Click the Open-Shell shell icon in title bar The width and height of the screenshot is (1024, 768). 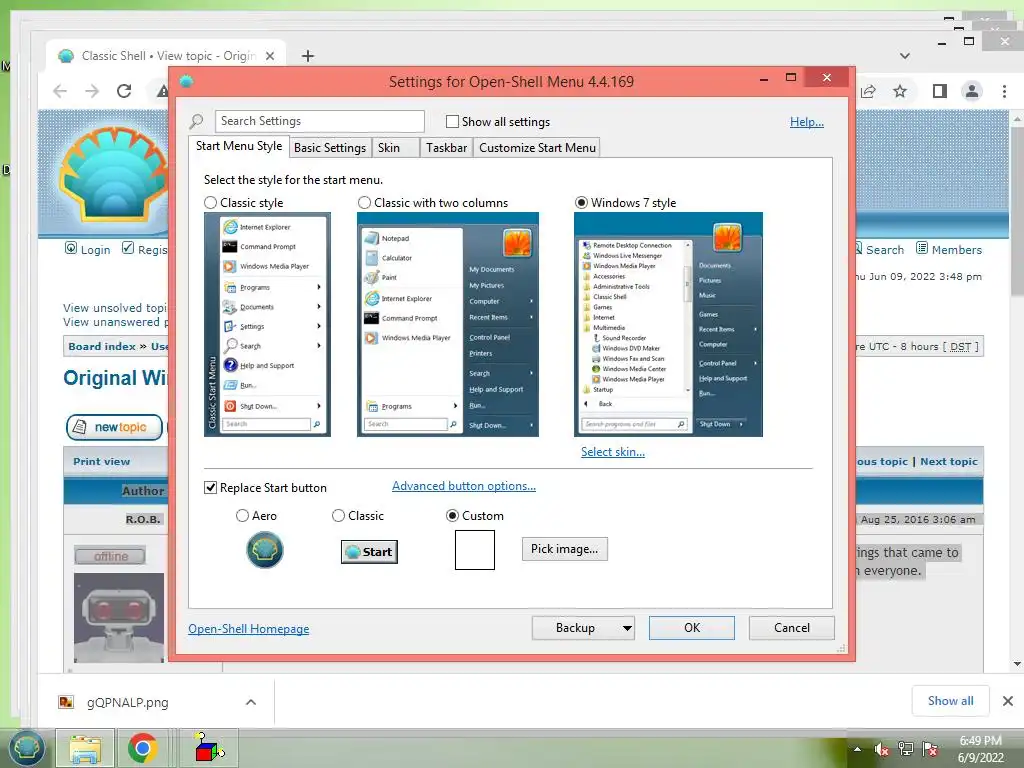[x=187, y=81]
